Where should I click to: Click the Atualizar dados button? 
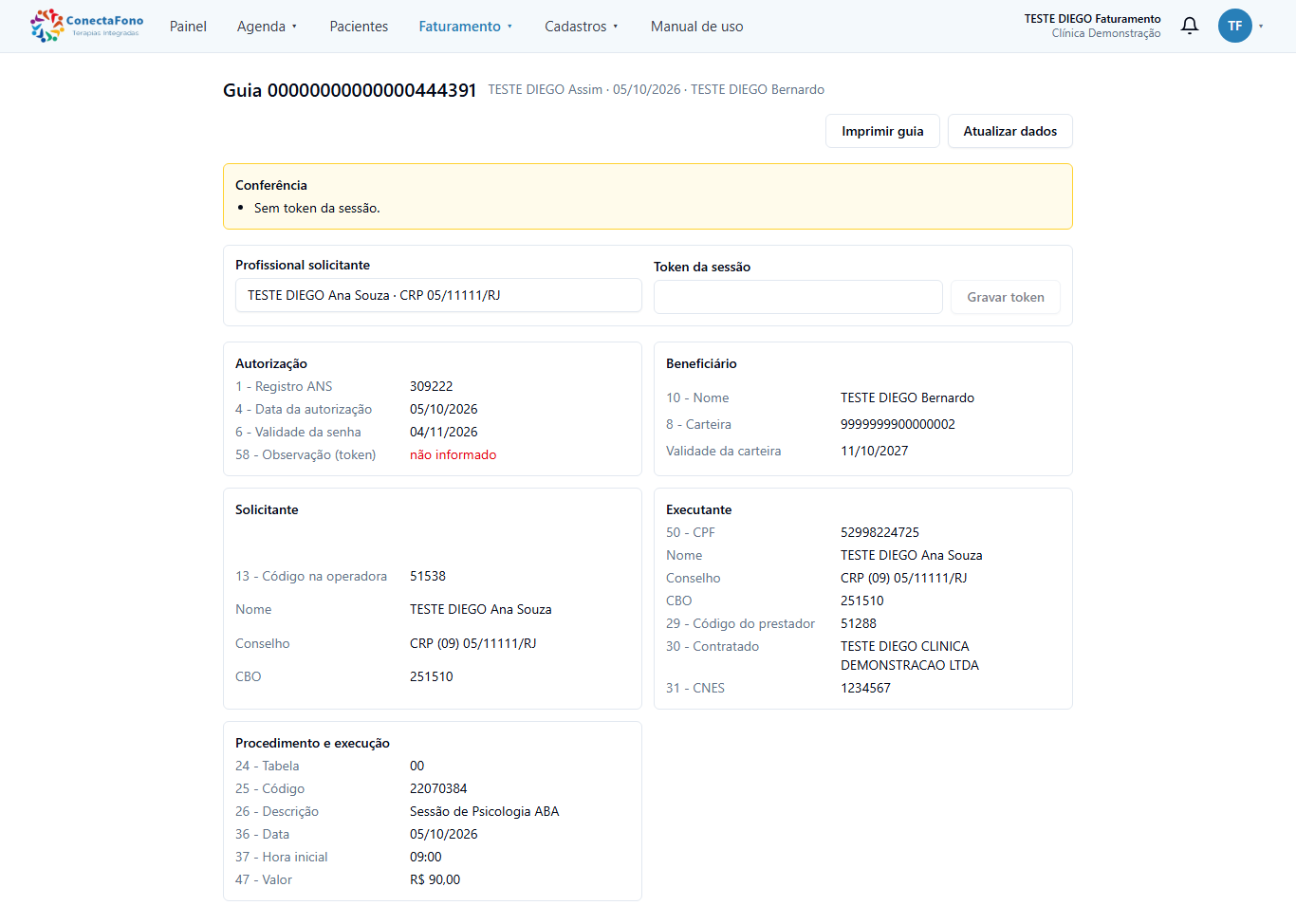click(1010, 131)
